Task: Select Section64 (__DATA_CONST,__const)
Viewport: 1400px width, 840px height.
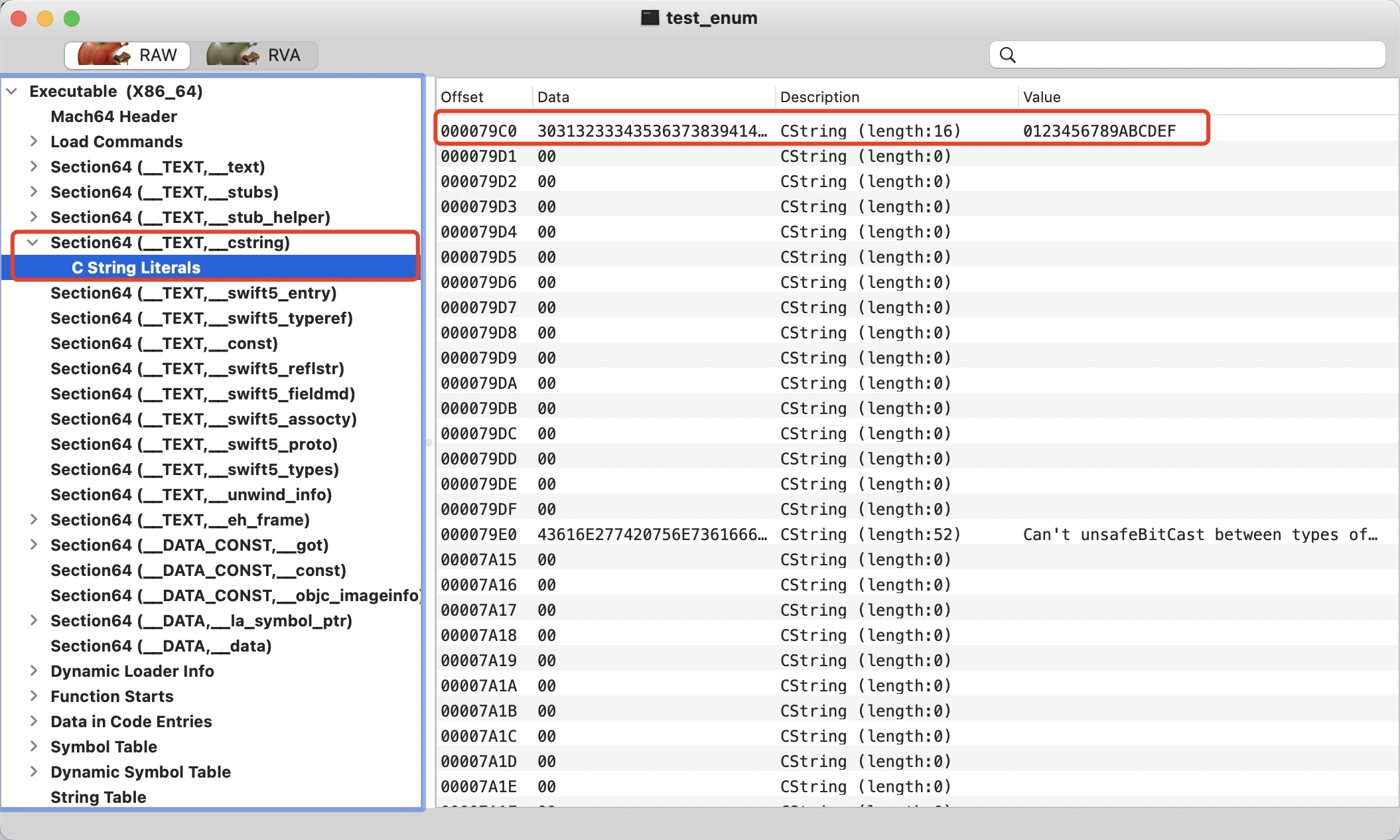Action: tap(198, 571)
